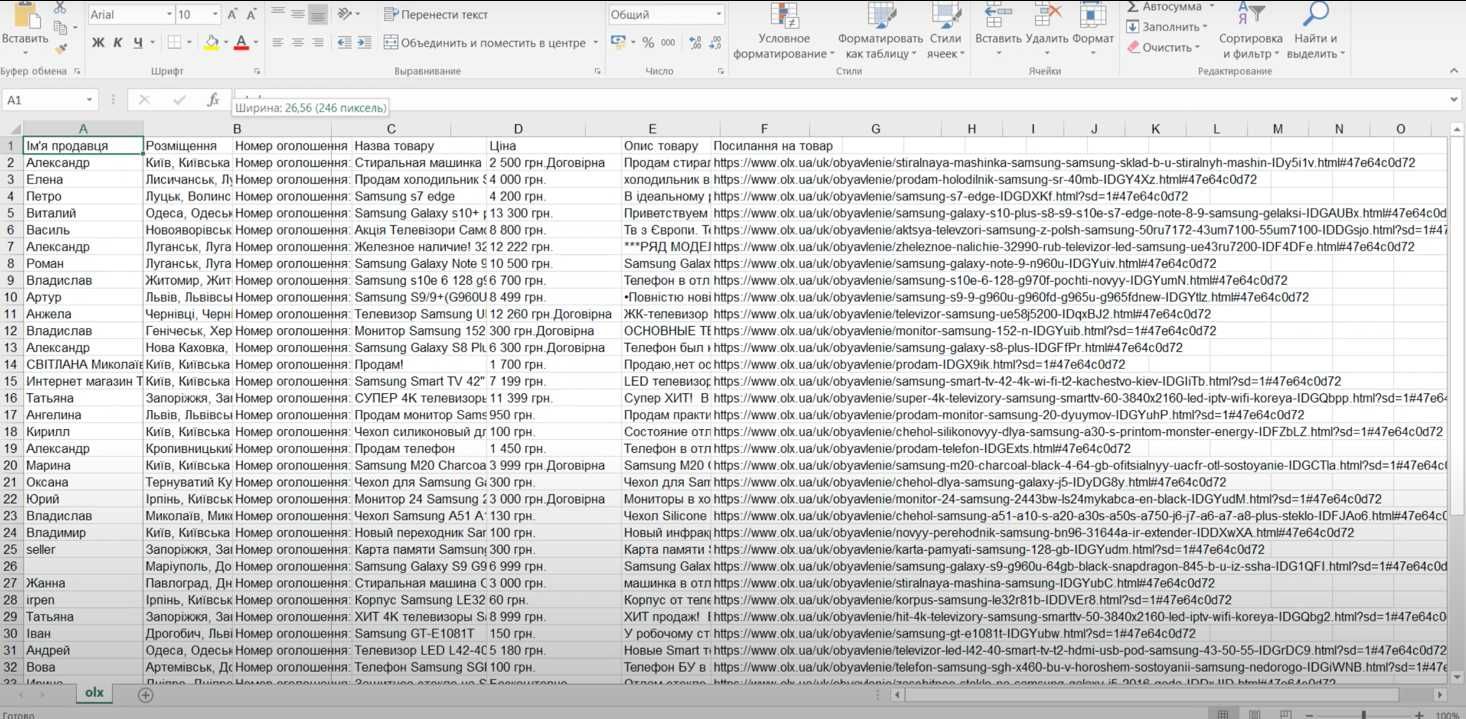Click the Copy icon in clipboard group

pyautogui.click(x=60, y=27)
